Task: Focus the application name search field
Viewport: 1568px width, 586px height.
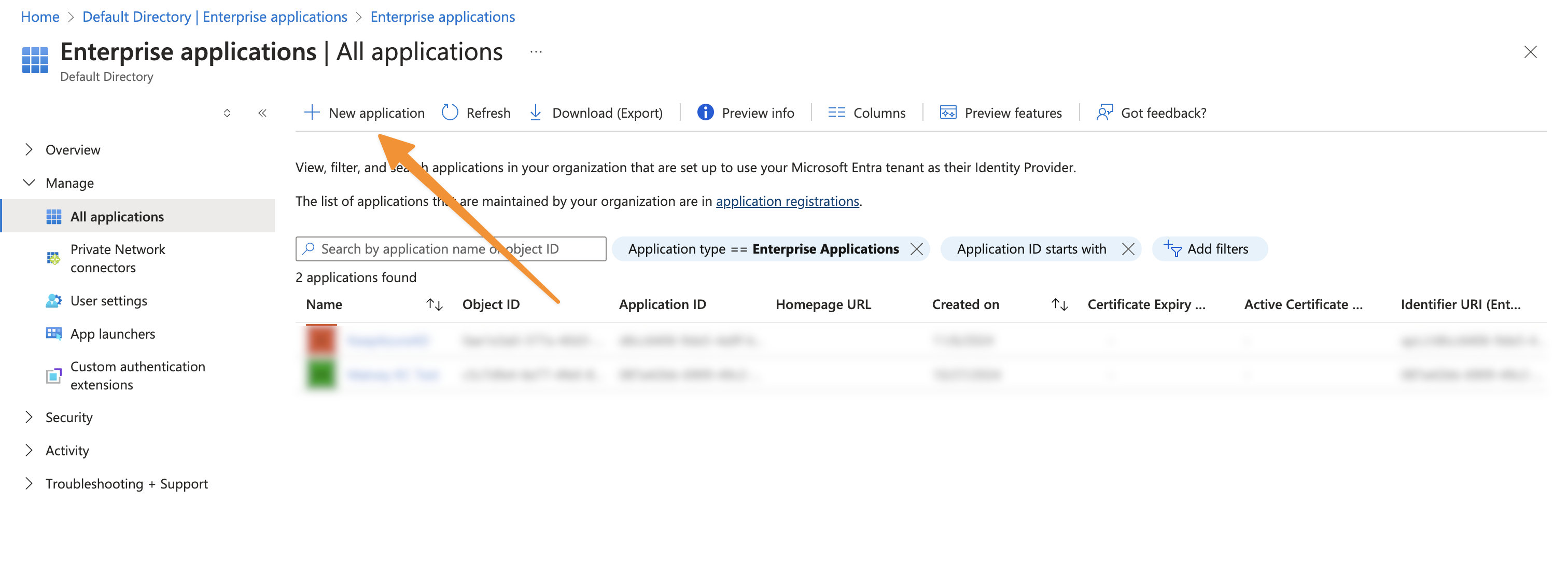Action: click(x=451, y=249)
